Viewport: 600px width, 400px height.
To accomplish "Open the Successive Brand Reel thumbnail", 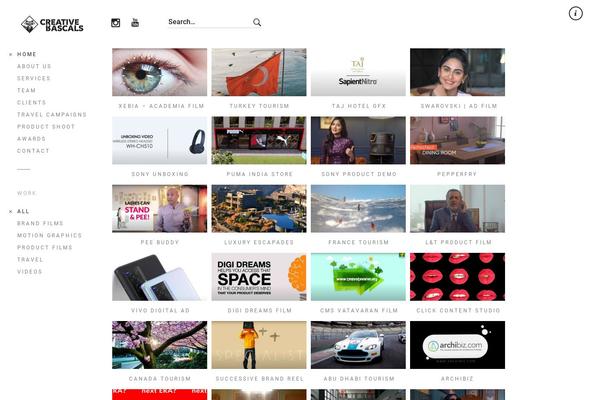I will pyautogui.click(x=259, y=345).
